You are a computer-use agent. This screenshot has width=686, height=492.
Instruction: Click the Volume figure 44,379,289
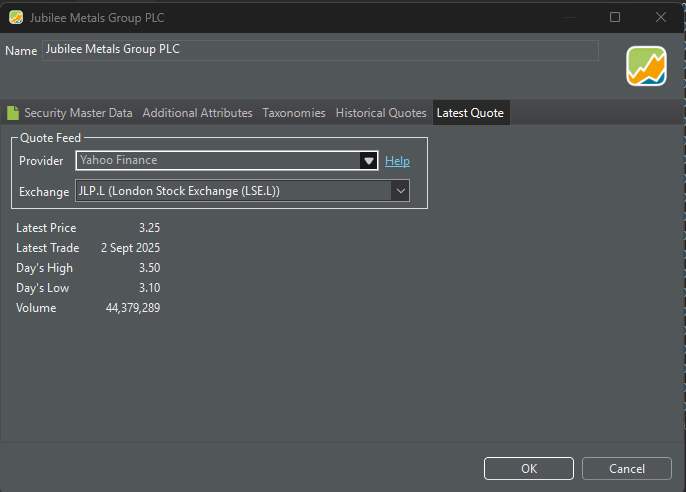click(133, 308)
